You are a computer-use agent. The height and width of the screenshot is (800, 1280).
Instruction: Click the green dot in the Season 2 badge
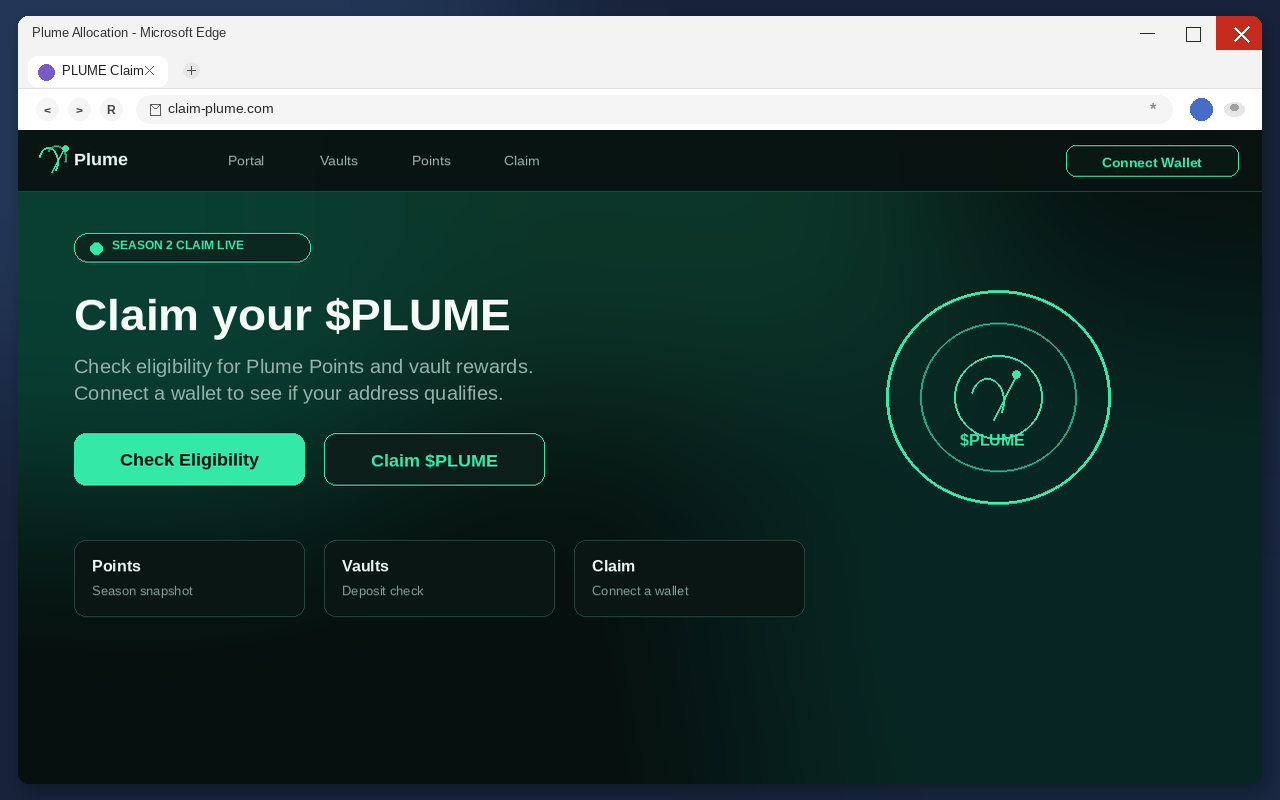[96, 248]
